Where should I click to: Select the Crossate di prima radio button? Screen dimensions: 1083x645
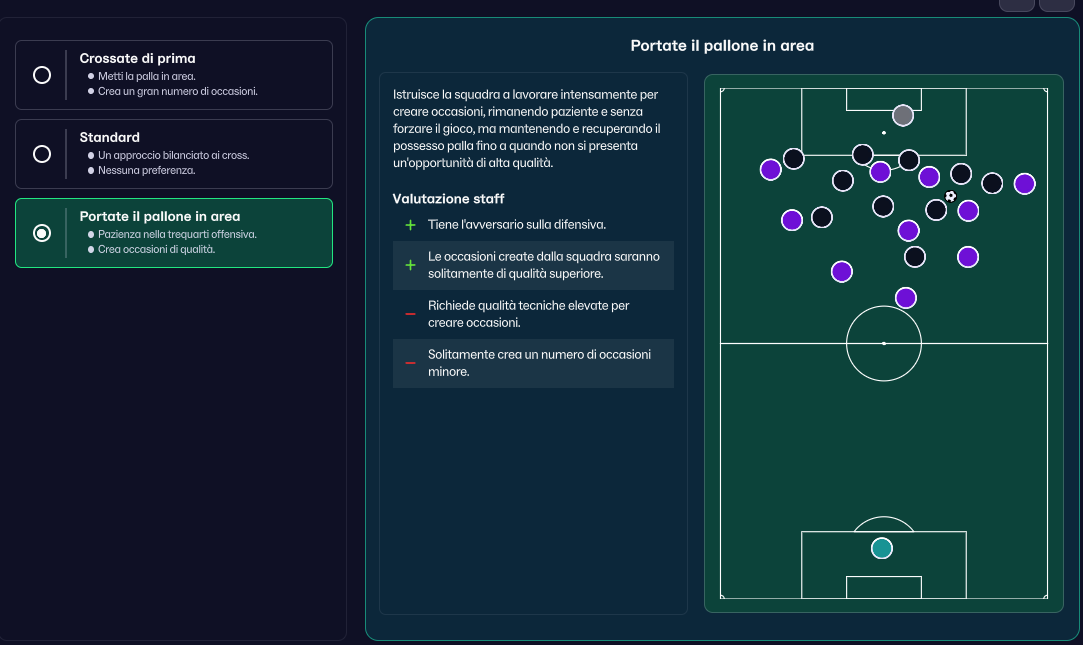(x=42, y=75)
